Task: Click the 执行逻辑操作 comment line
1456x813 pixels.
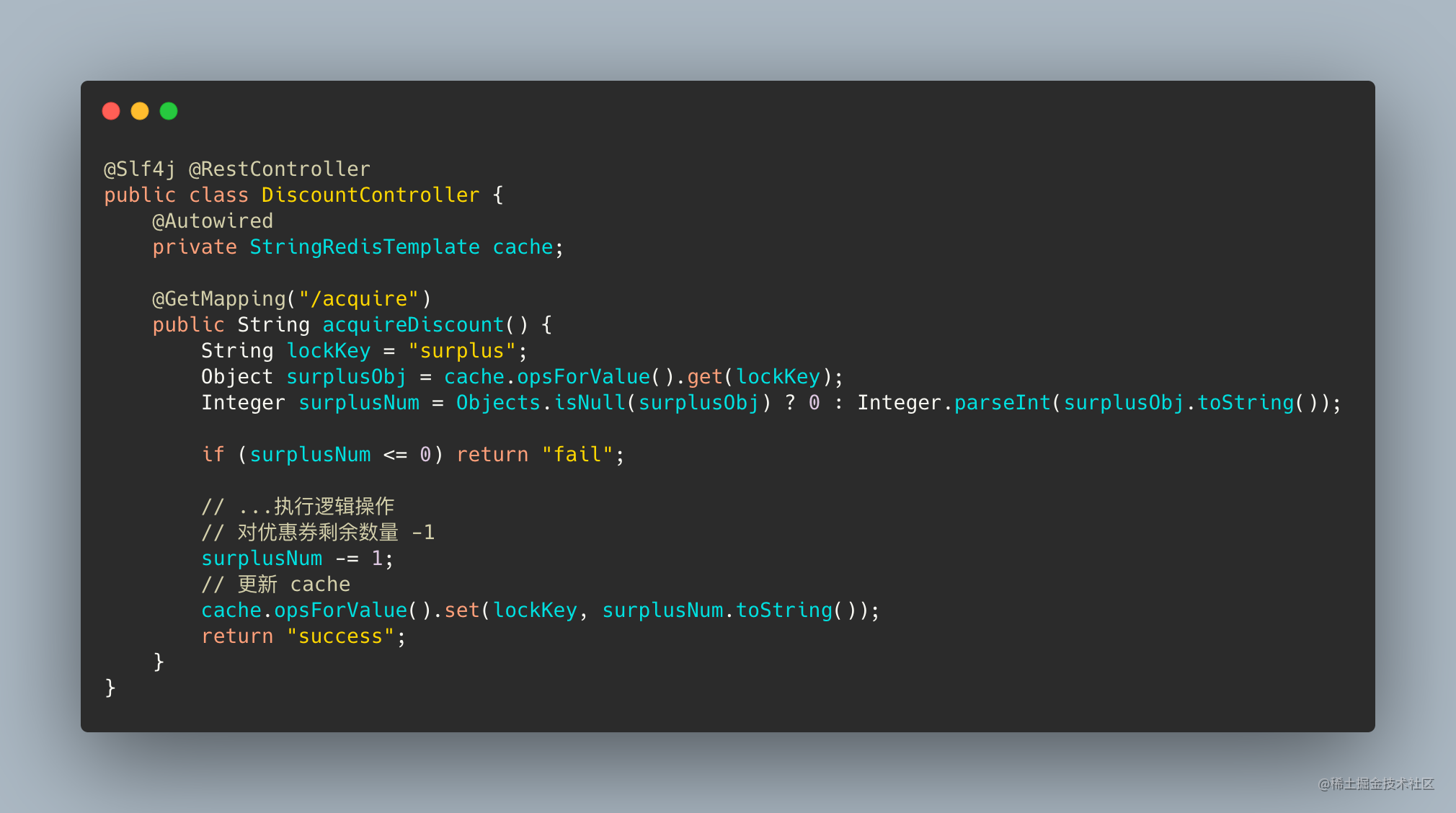Action: (x=298, y=507)
